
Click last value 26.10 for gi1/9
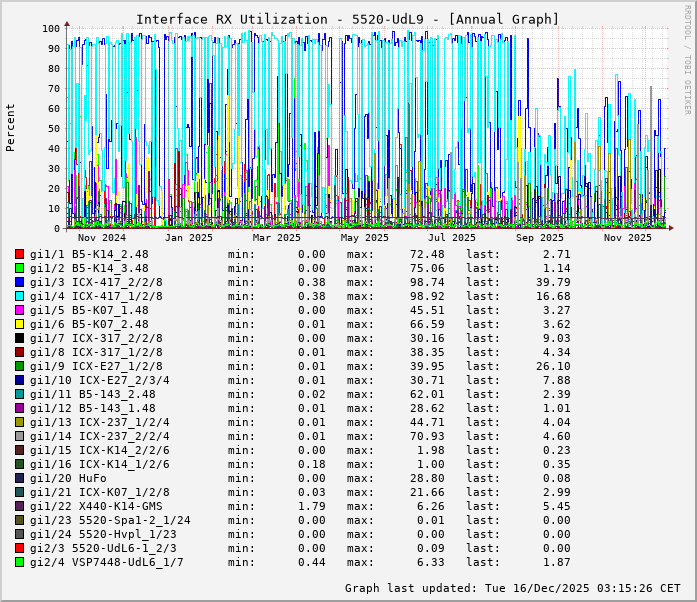pos(553,366)
